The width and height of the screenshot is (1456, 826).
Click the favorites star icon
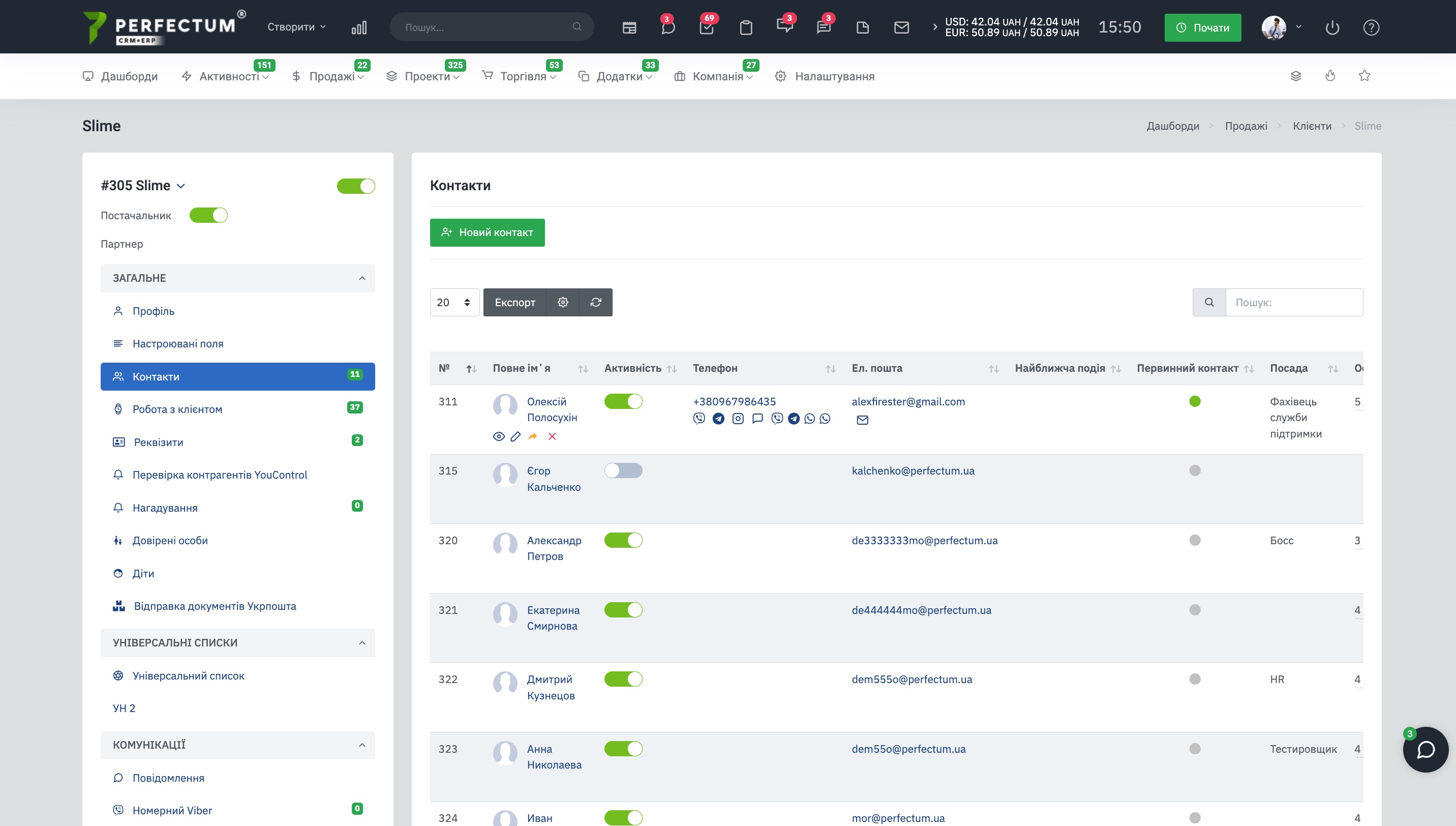pos(1364,76)
